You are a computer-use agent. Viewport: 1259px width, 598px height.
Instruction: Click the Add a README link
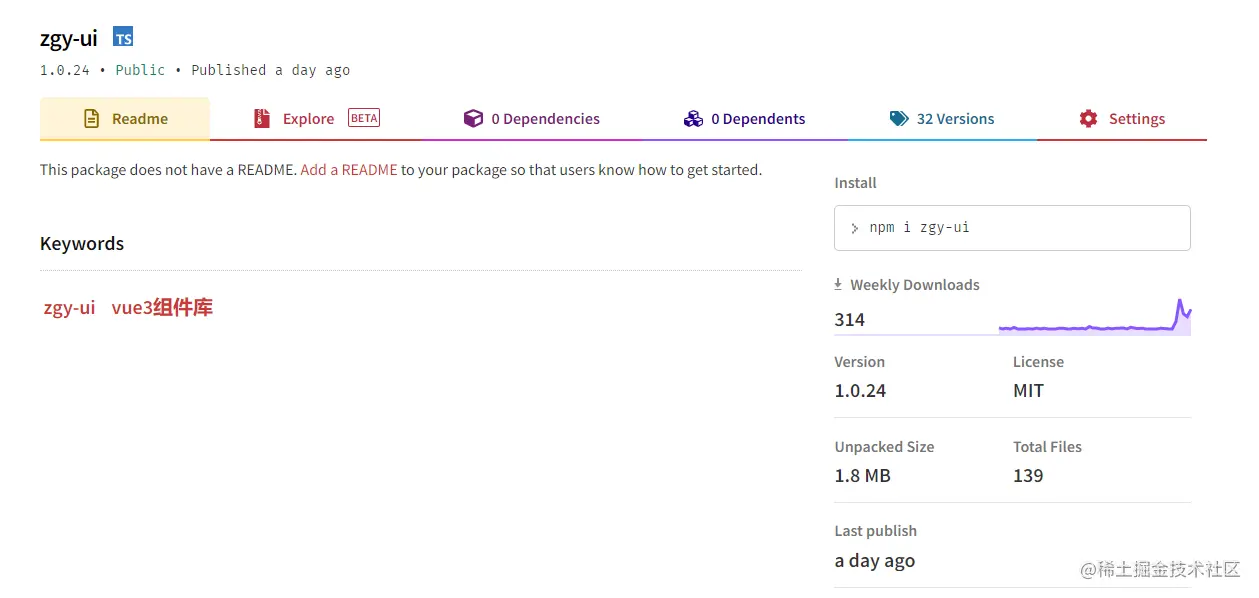click(349, 170)
